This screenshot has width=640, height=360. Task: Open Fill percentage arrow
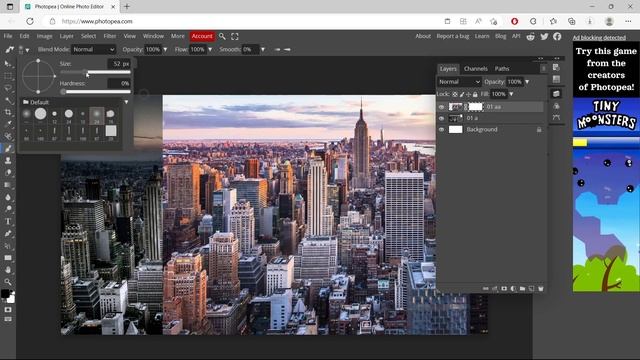tap(511, 94)
